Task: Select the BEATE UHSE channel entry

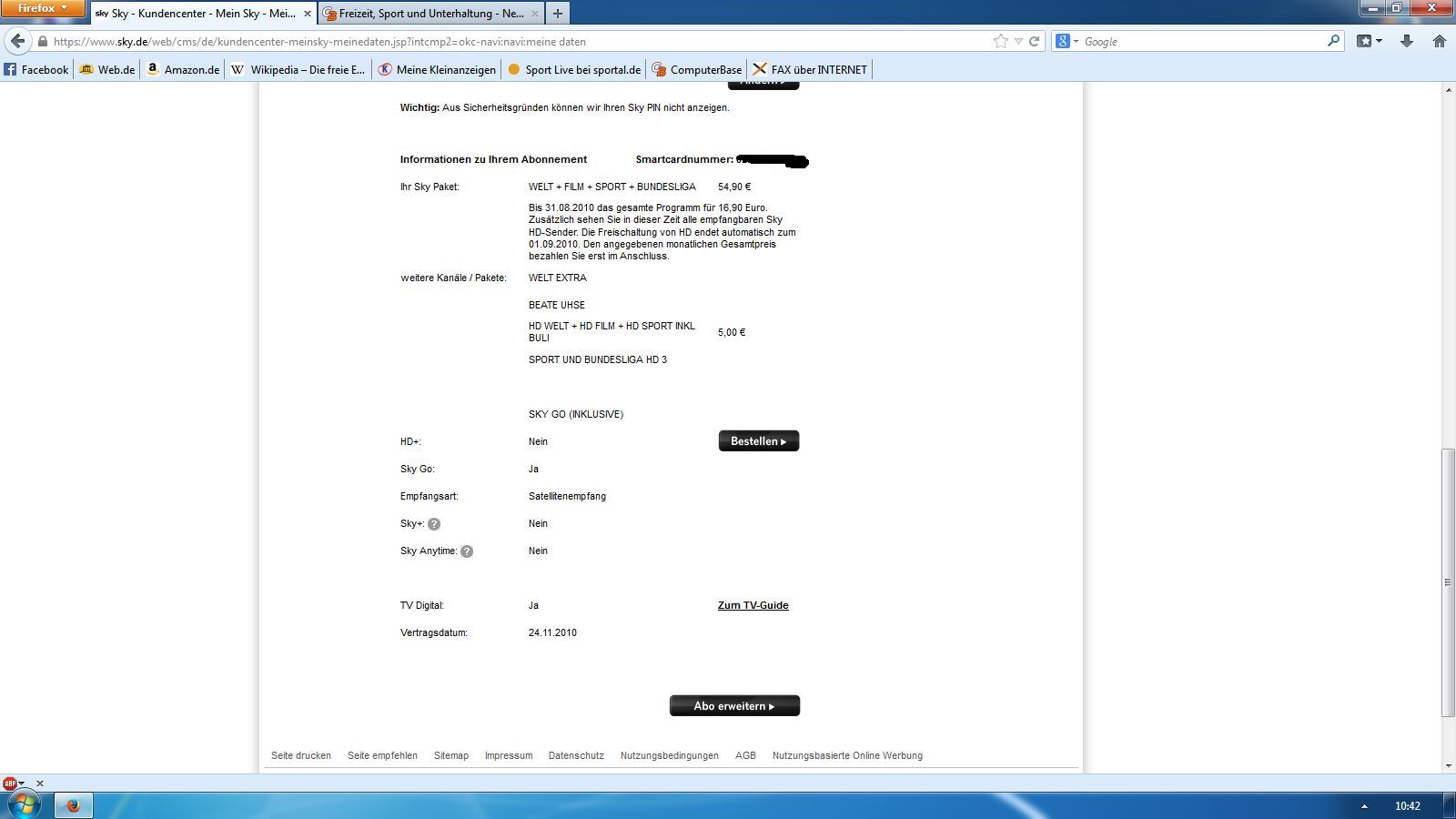Action: [557, 305]
